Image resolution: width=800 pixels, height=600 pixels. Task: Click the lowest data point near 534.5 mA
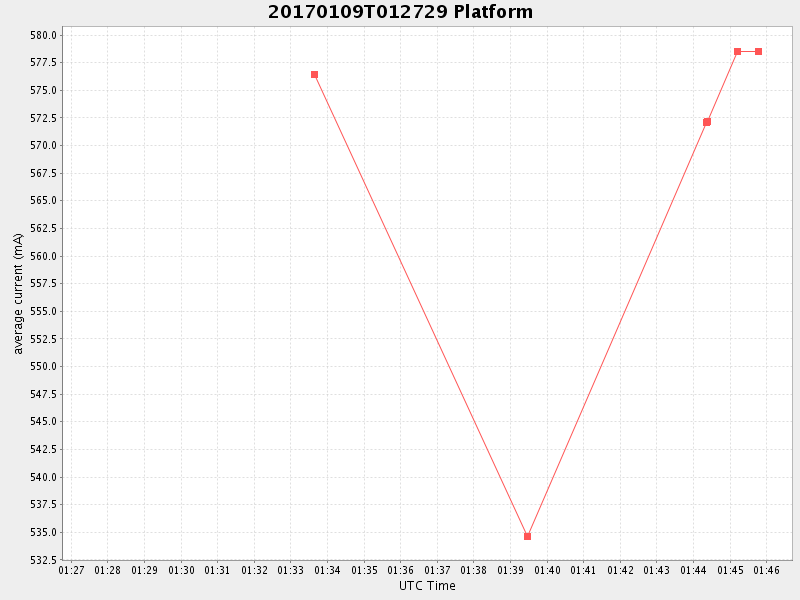coord(527,536)
